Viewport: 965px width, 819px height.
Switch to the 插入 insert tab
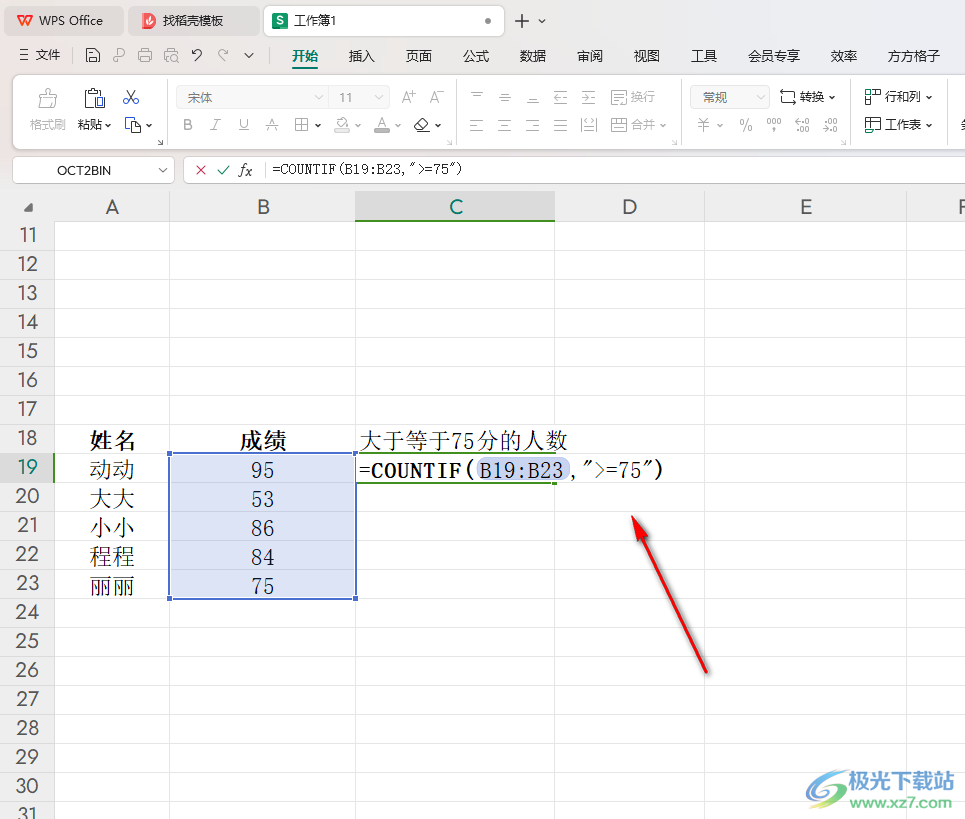(361, 56)
